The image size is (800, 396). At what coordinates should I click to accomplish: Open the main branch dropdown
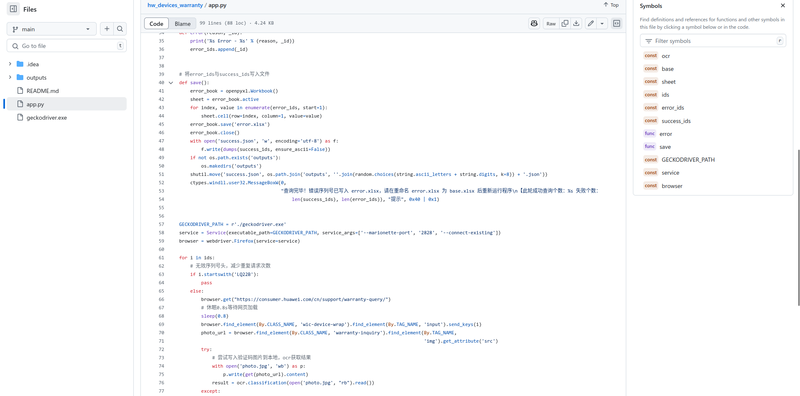click(x=52, y=29)
